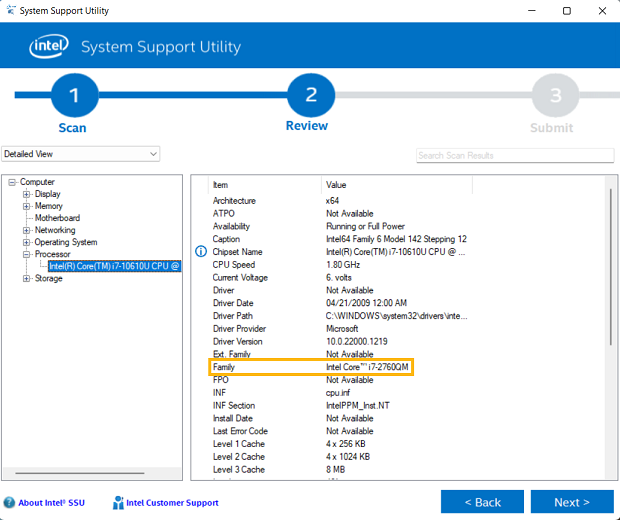Select the Caption row
The height and width of the screenshot is (520, 620).
(x=340, y=239)
